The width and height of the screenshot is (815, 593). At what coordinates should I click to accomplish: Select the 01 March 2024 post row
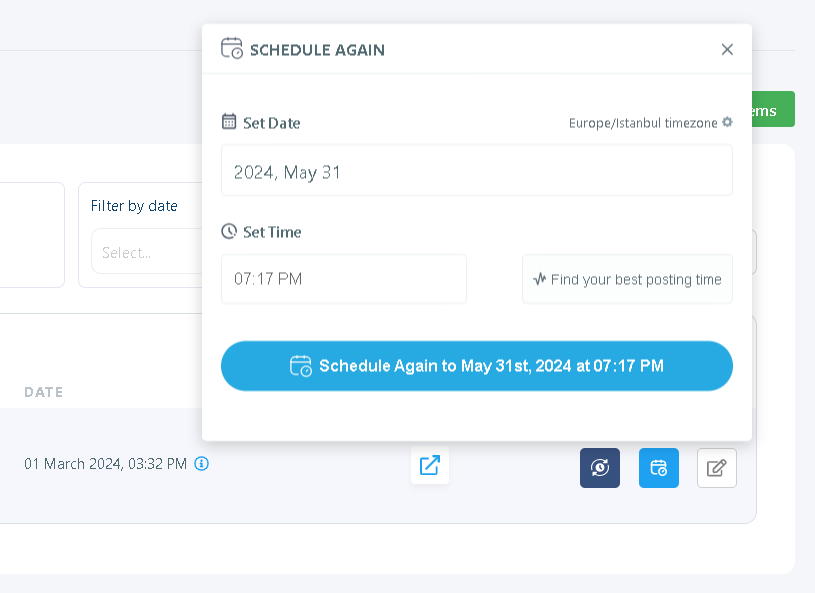(105, 464)
